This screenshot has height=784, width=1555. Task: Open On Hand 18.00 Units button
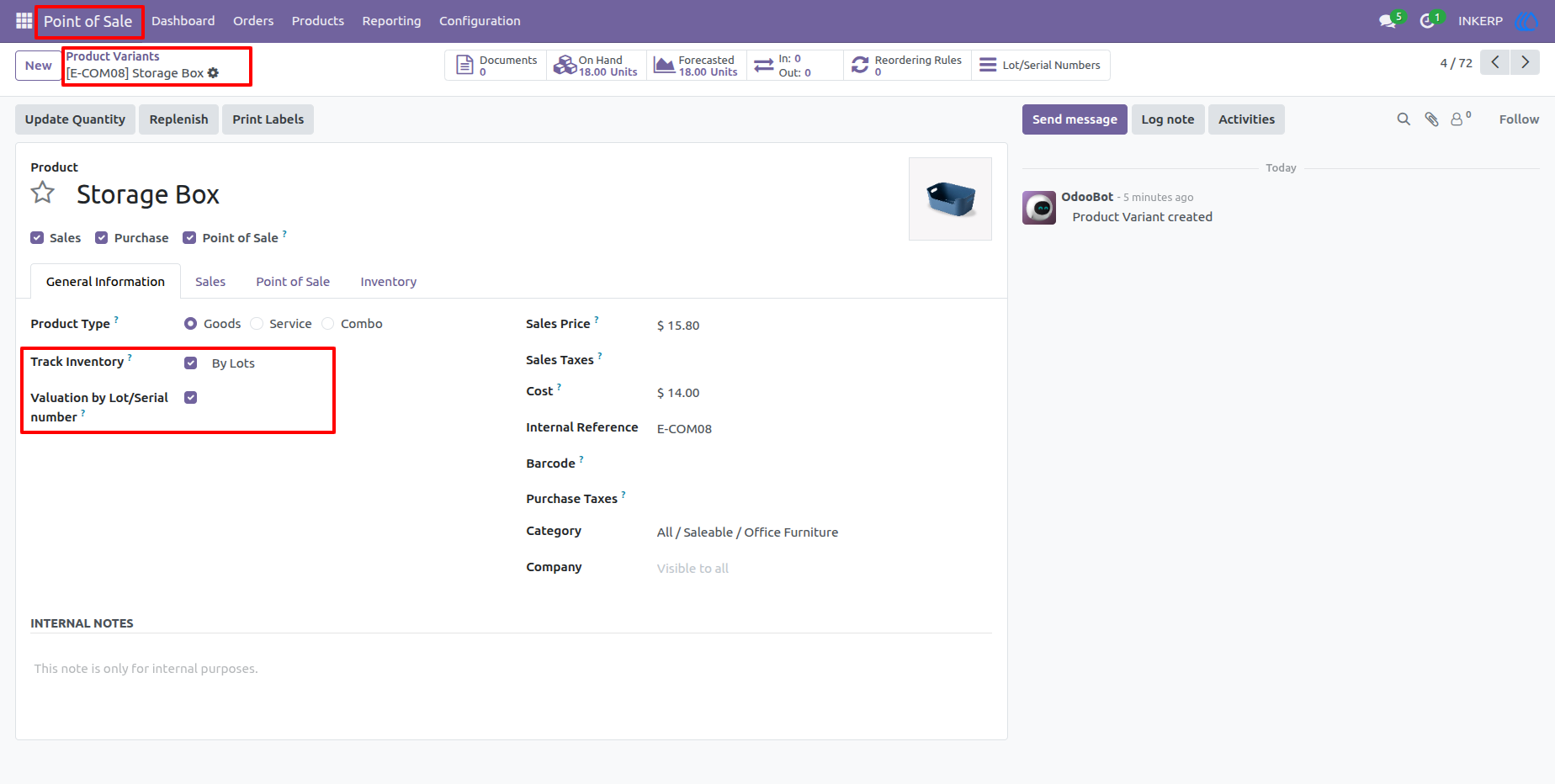point(597,66)
